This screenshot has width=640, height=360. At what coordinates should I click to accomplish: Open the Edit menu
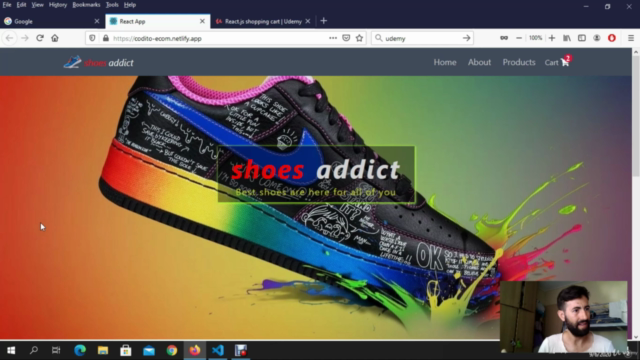click(x=21, y=5)
